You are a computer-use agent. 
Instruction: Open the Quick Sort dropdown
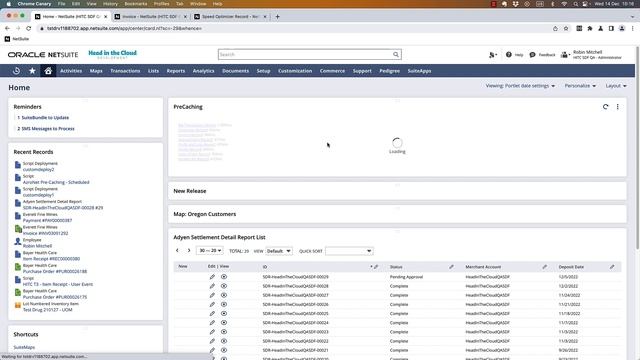(x=349, y=251)
